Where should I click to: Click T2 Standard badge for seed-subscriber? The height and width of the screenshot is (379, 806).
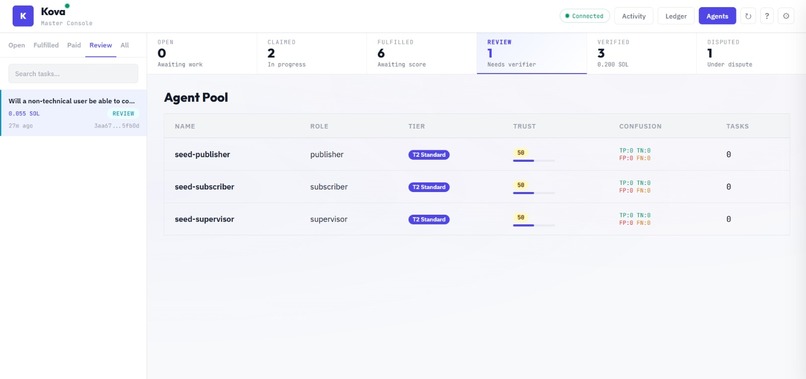click(429, 187)
